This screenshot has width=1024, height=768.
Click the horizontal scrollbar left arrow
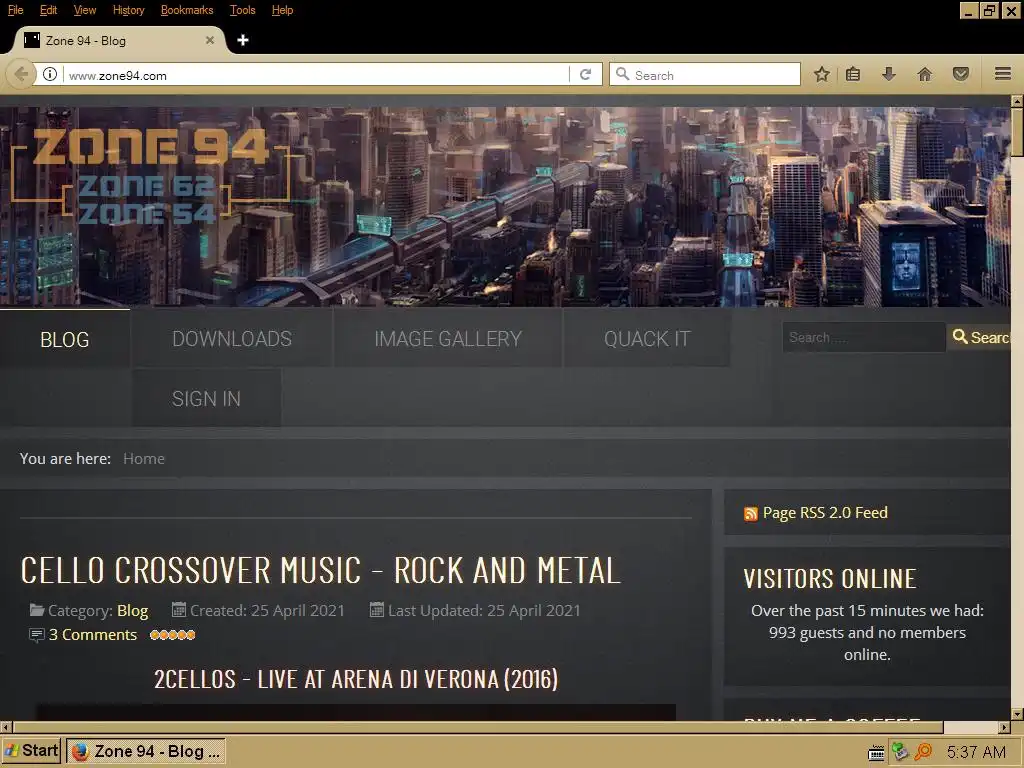(6, 728)
